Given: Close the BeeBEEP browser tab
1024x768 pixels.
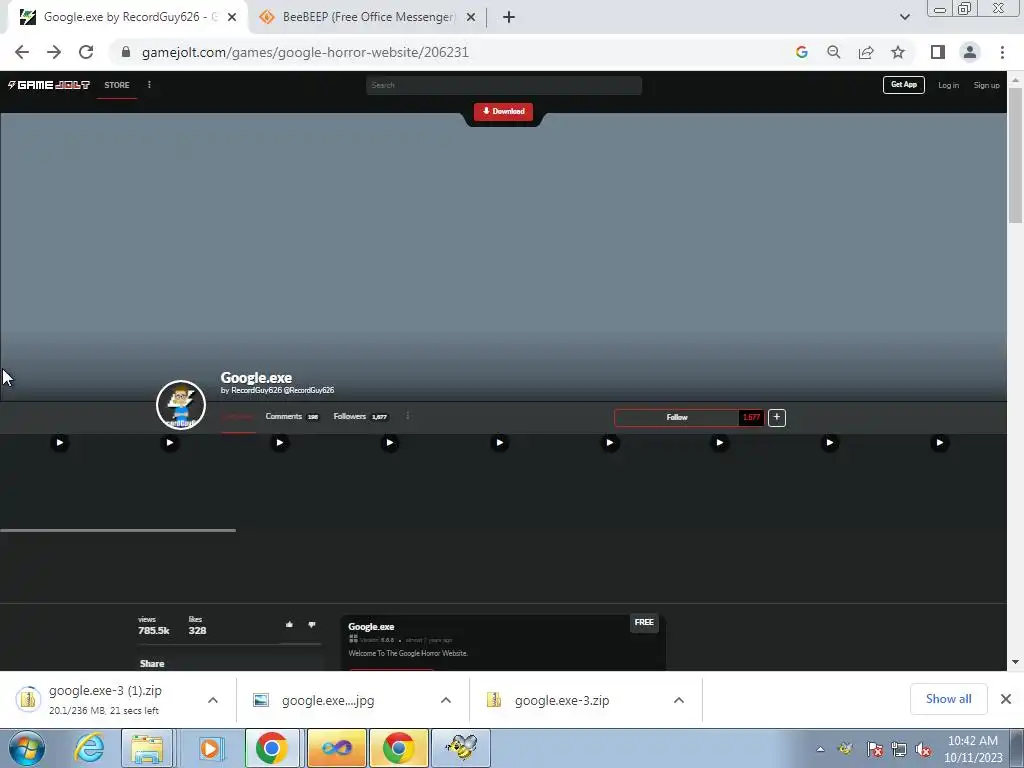Looking at the screenshot, I should point(471,17).
